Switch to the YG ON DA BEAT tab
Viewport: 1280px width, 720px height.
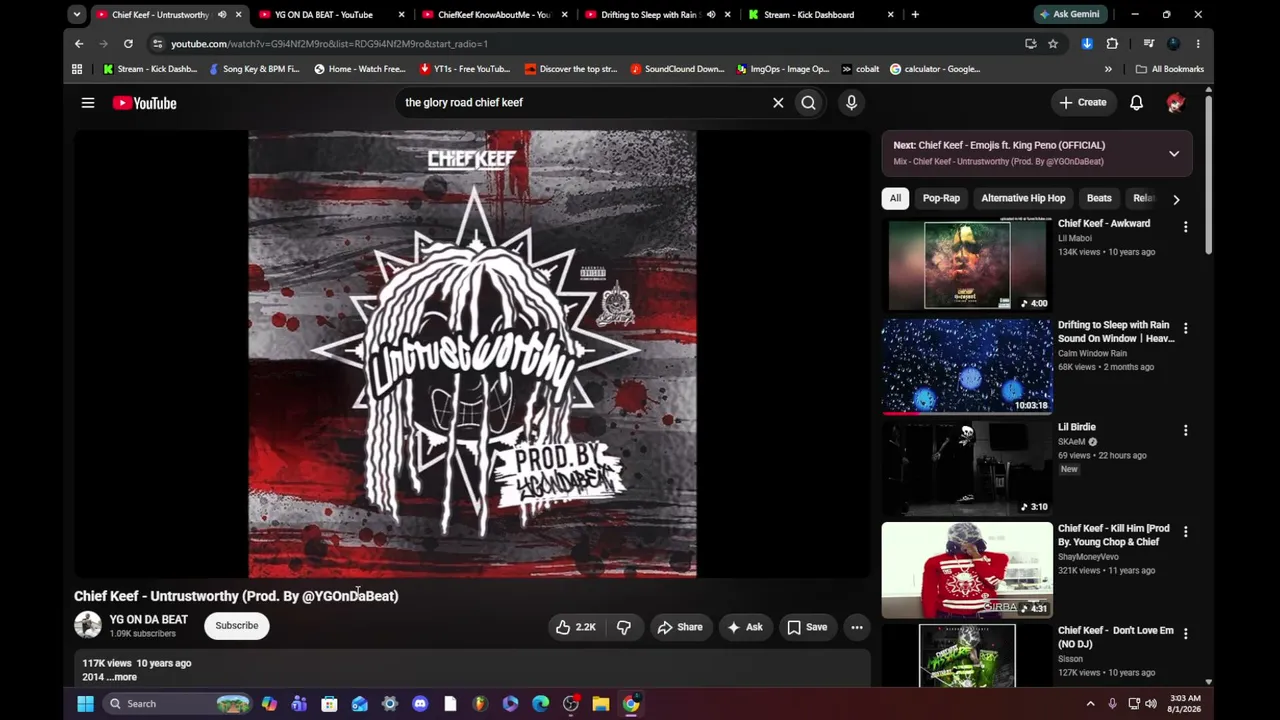pyautogui.click(x=330, y=15)
